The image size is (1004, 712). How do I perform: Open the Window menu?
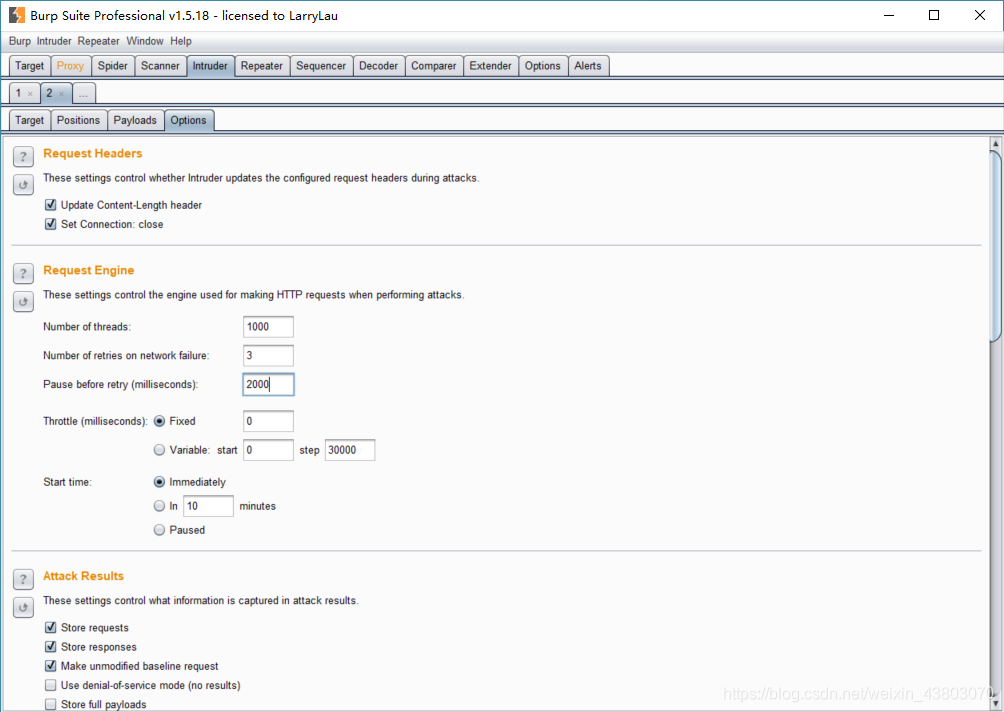point(145,41)
